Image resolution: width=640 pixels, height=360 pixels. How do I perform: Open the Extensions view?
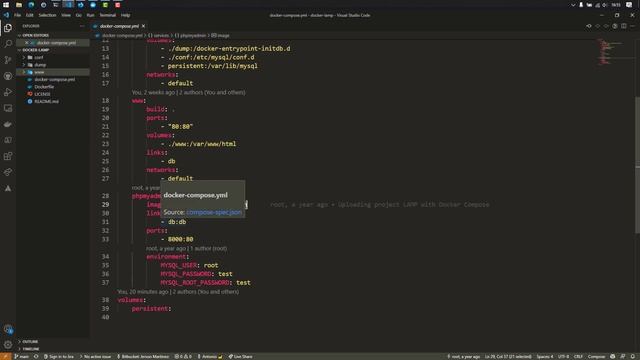pyautogui.click(x=8, y=156)
